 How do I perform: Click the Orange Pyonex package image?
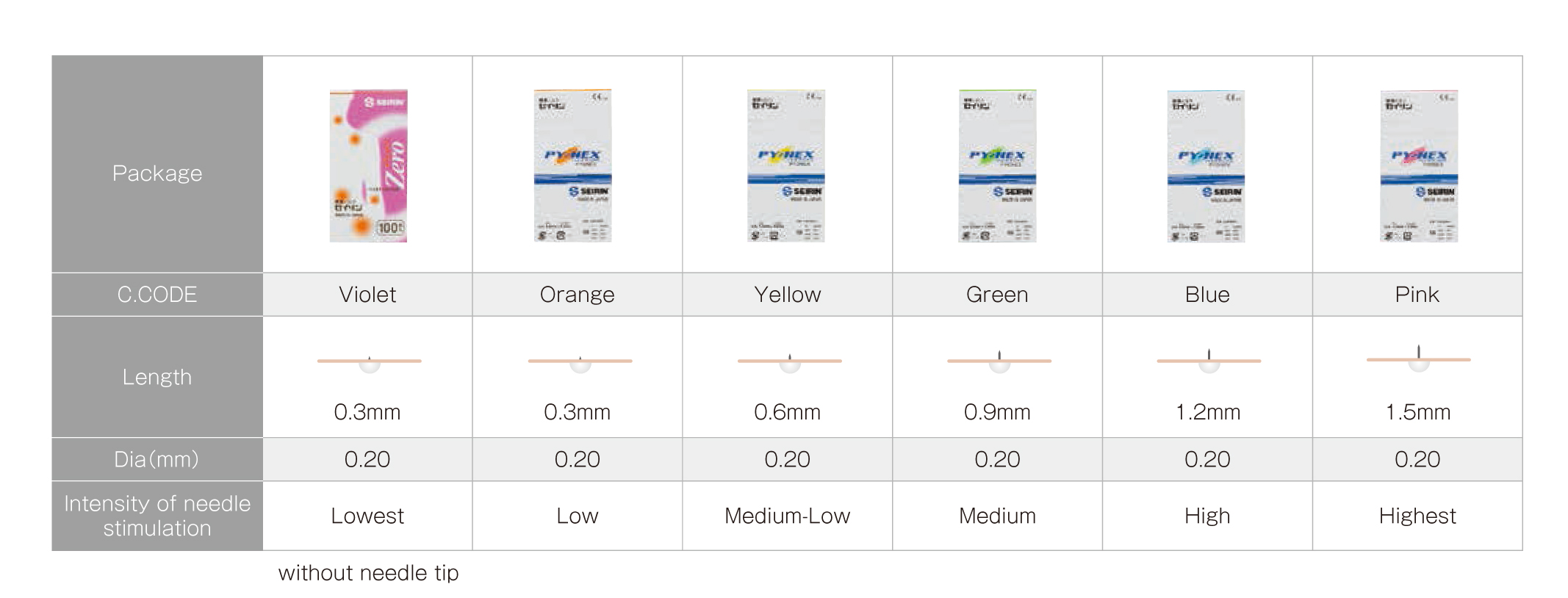[x=572, y=166]
